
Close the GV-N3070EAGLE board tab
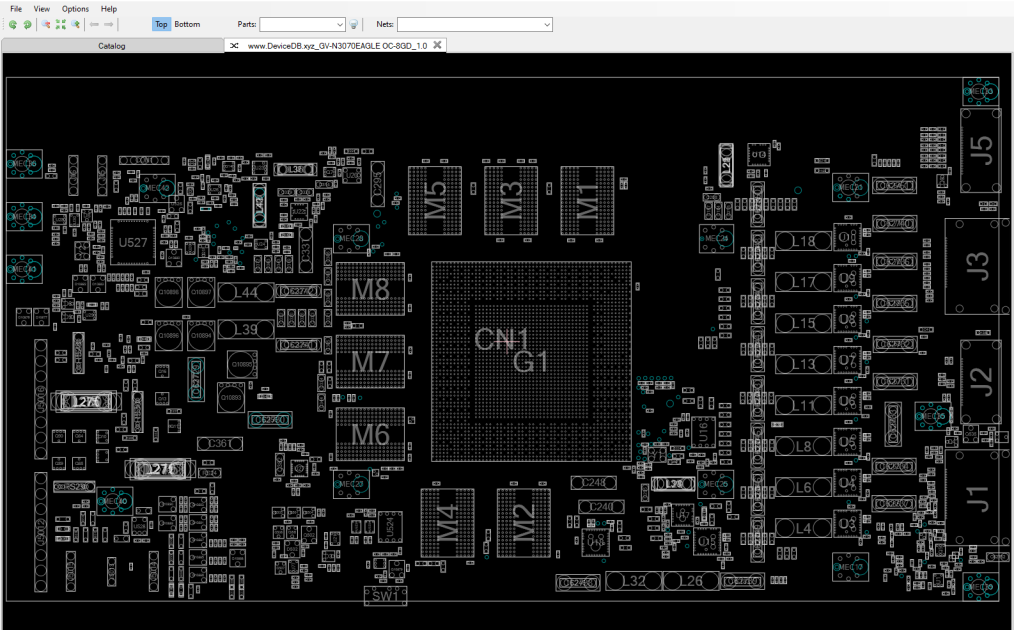[x=437, y=45]
